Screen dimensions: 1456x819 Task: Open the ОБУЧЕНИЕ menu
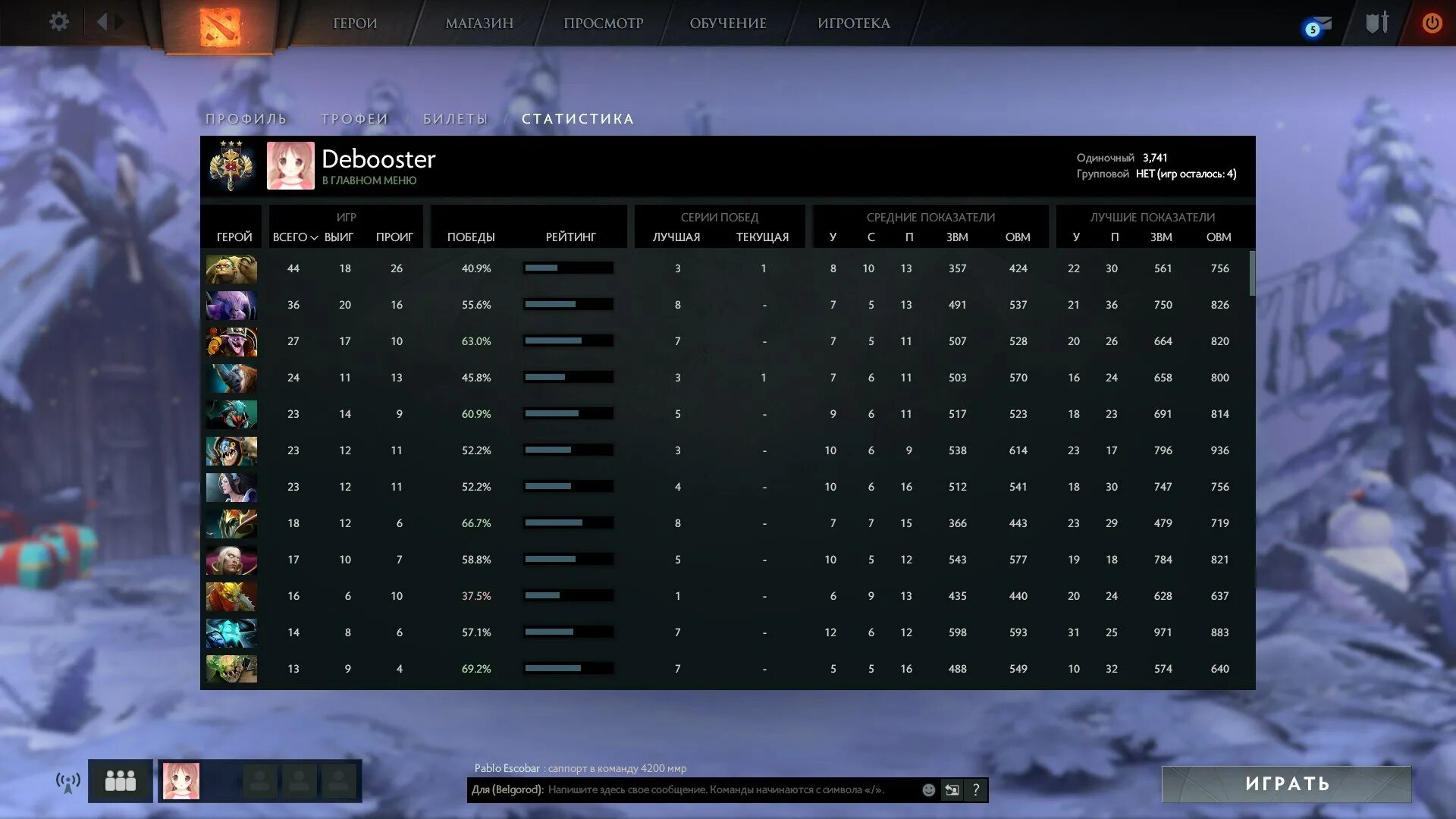(x=728, y=24)
